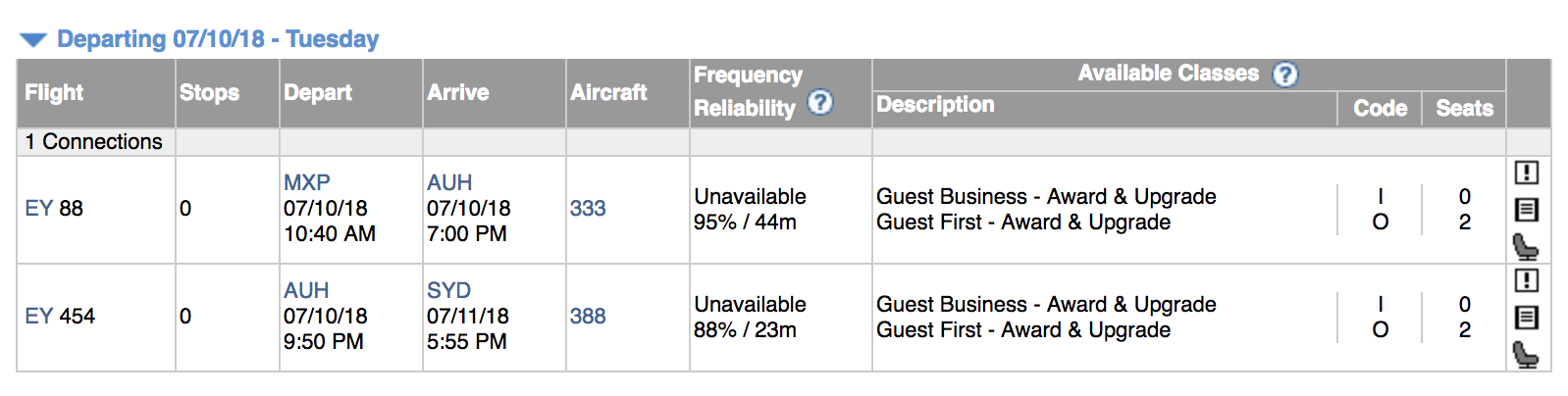
Task: Click the SYD arrival airport link
Action: 448,290
